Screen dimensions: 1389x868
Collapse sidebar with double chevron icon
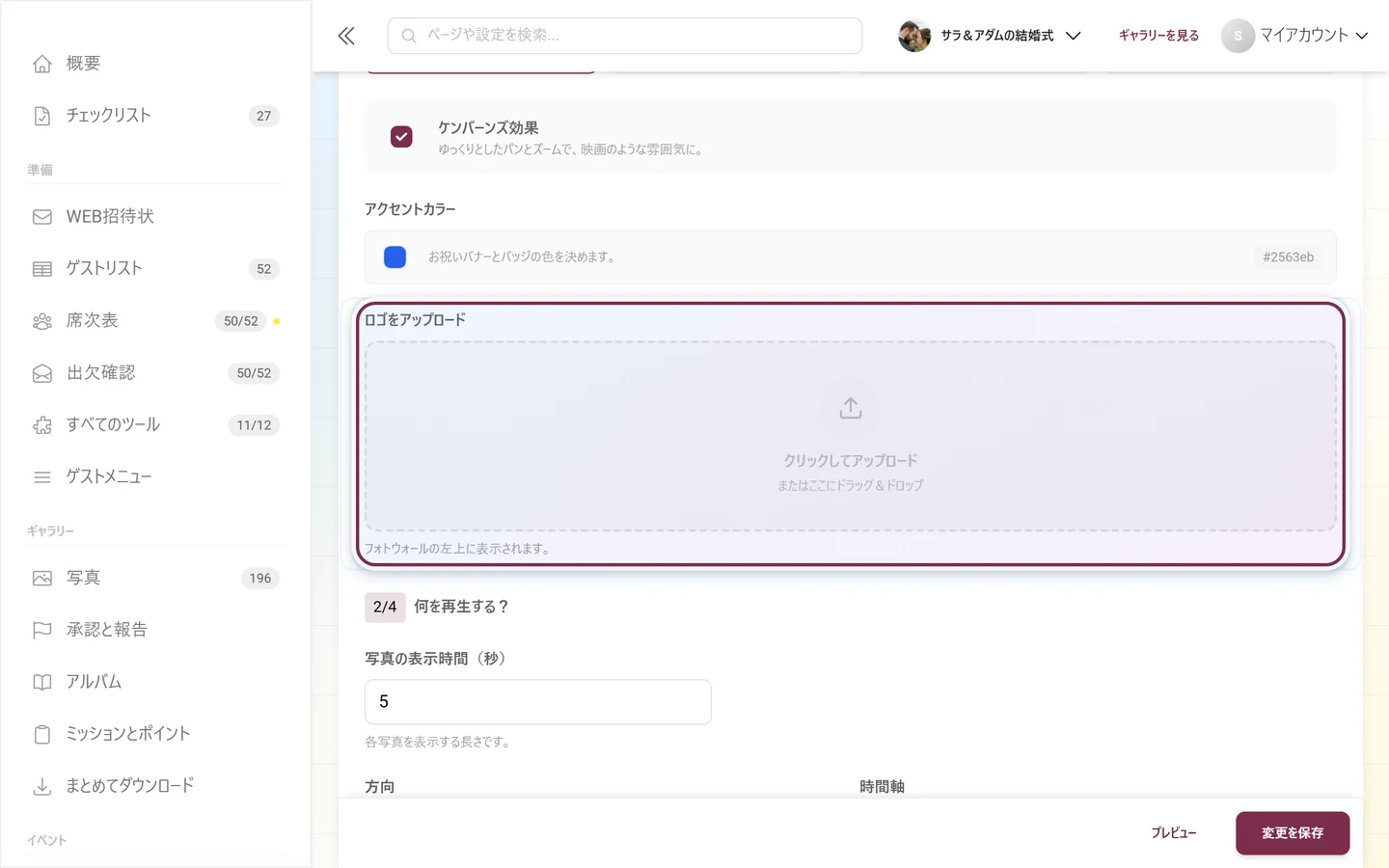[x=346, y=36]
